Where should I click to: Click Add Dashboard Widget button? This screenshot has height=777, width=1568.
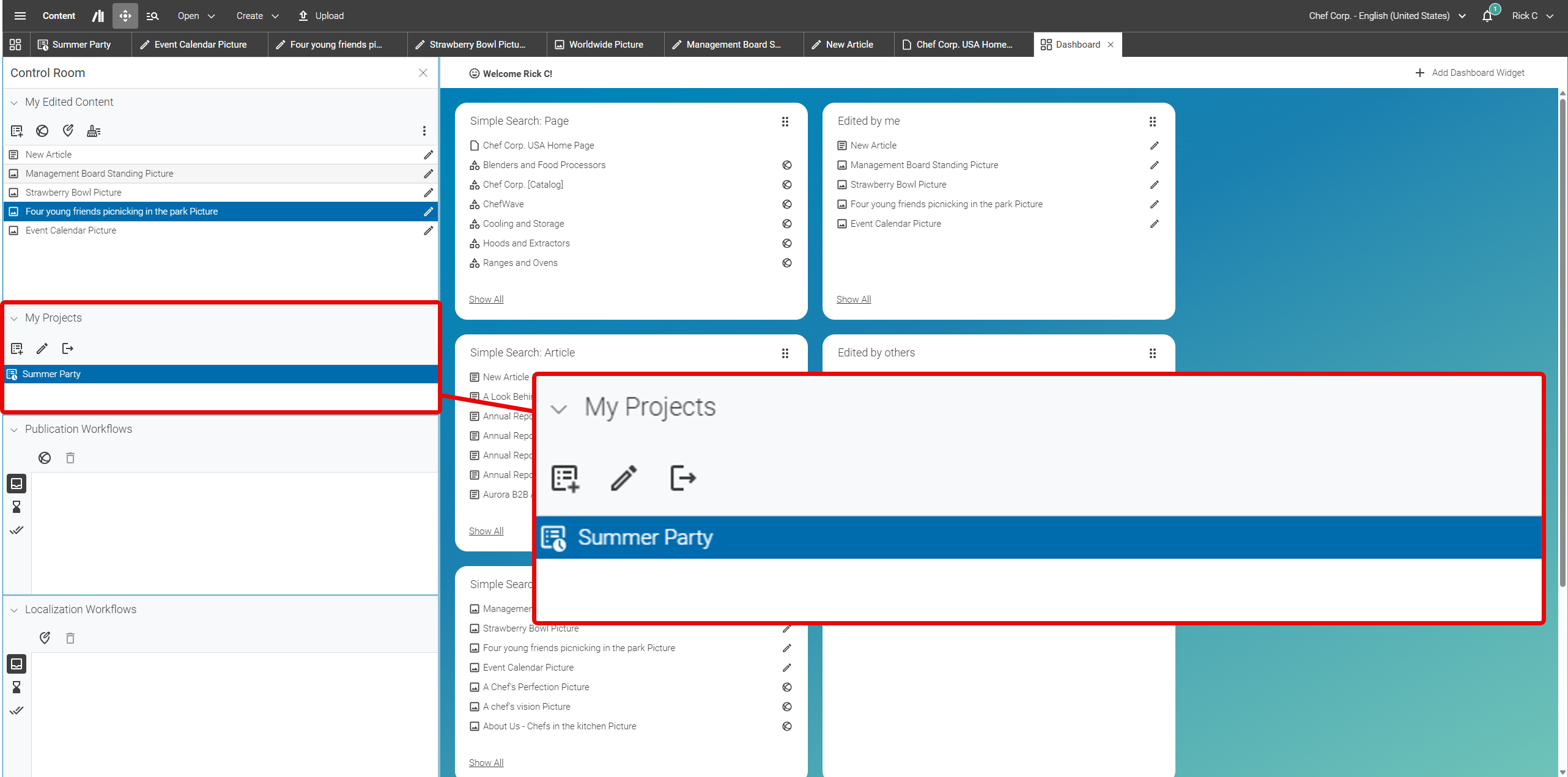[1470, 73]
